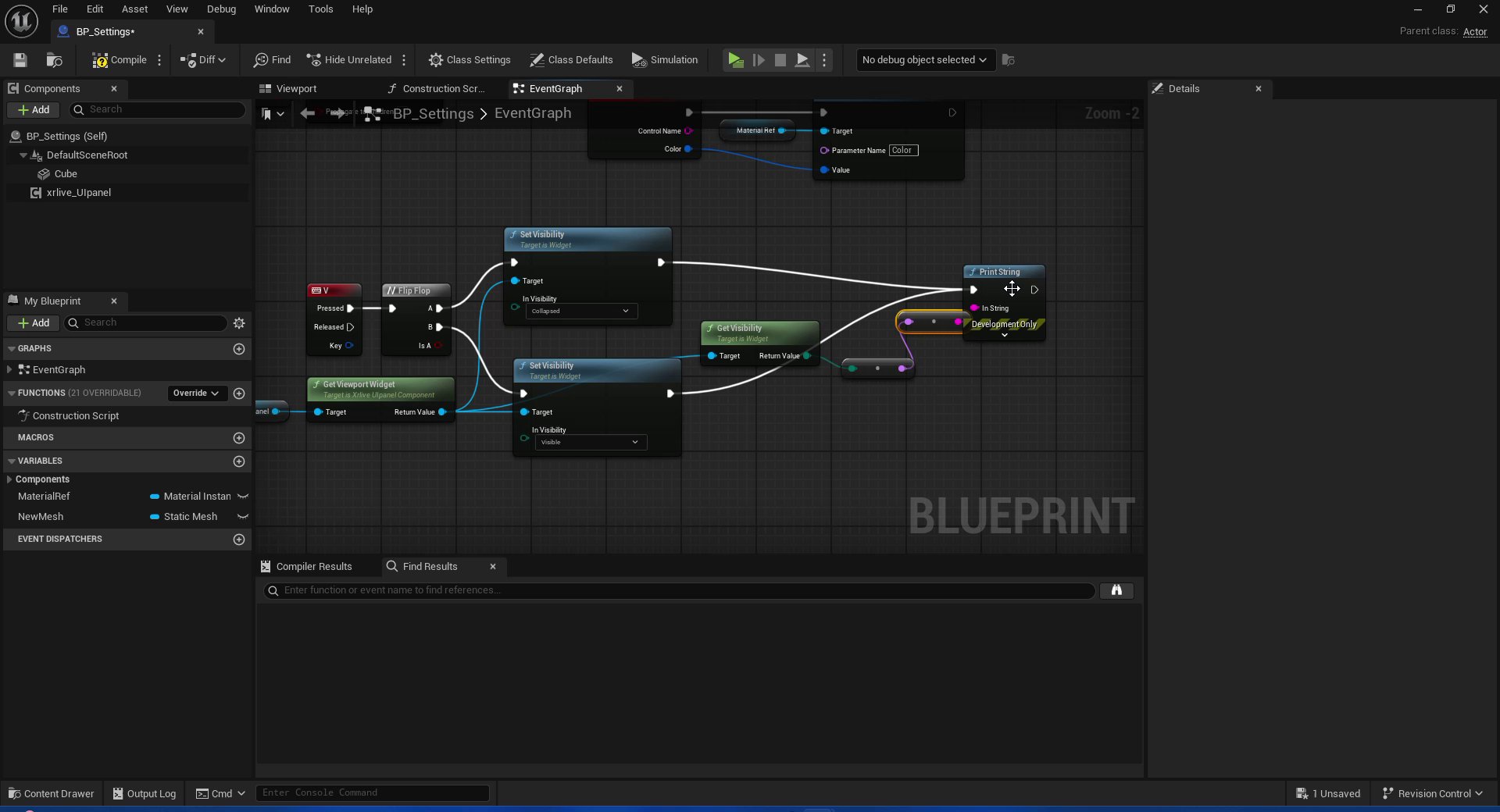1500x812 pixels.
Task: Click the Browse to asset icon
Action: pyautogui.click(x=54, y=60)
